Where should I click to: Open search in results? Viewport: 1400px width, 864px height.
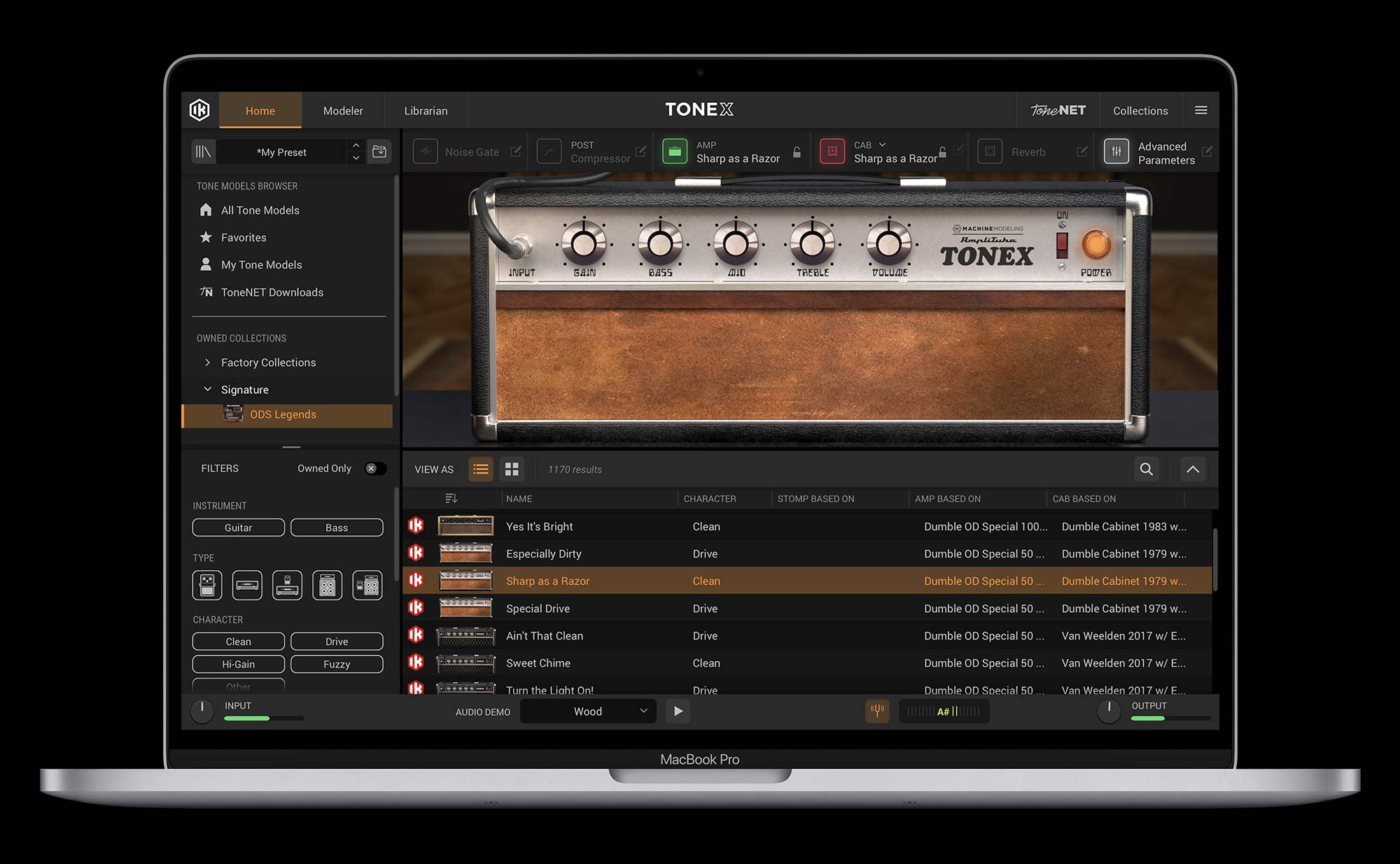tap(1147, 469)
